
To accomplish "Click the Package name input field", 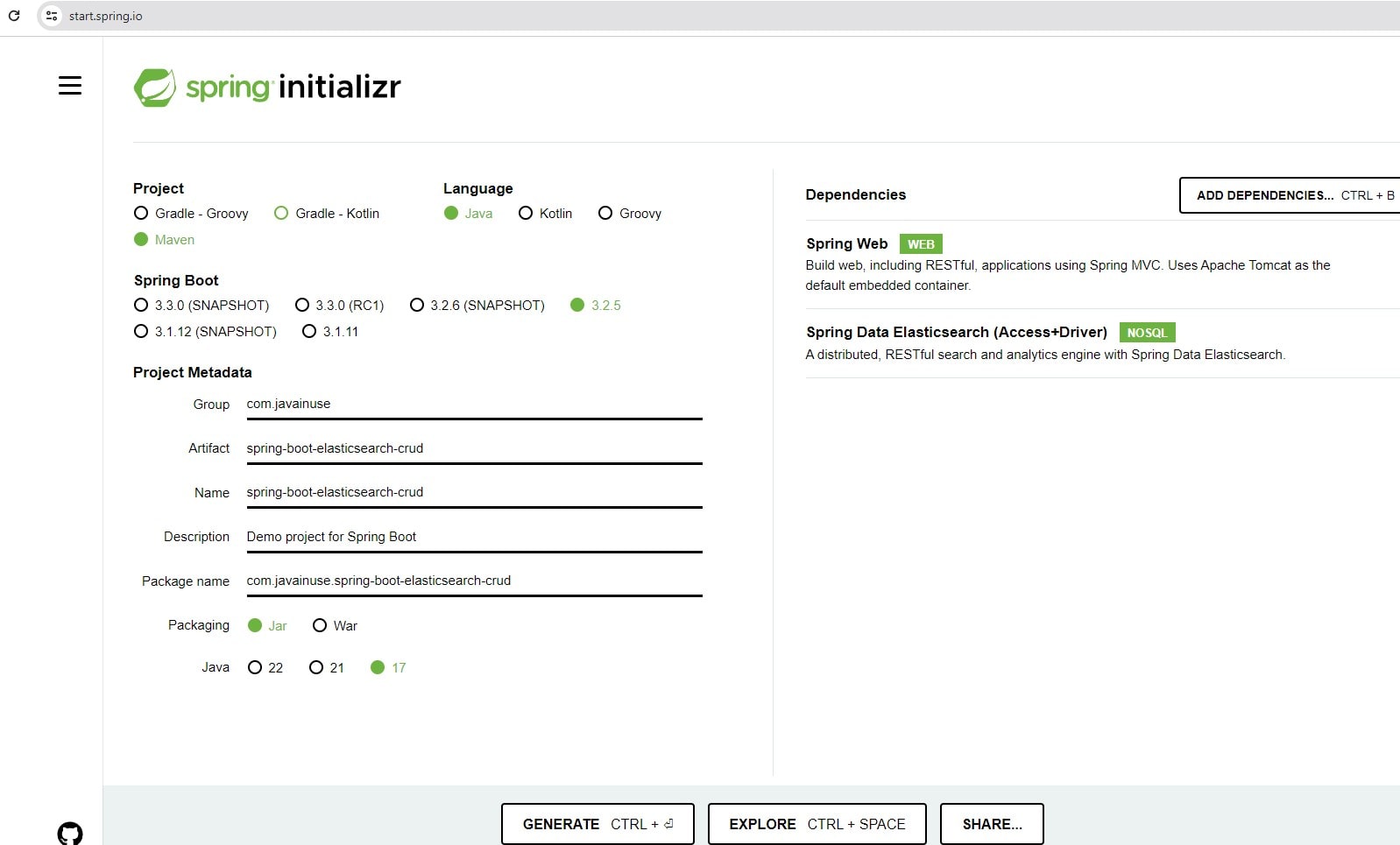I will point(474,581).
